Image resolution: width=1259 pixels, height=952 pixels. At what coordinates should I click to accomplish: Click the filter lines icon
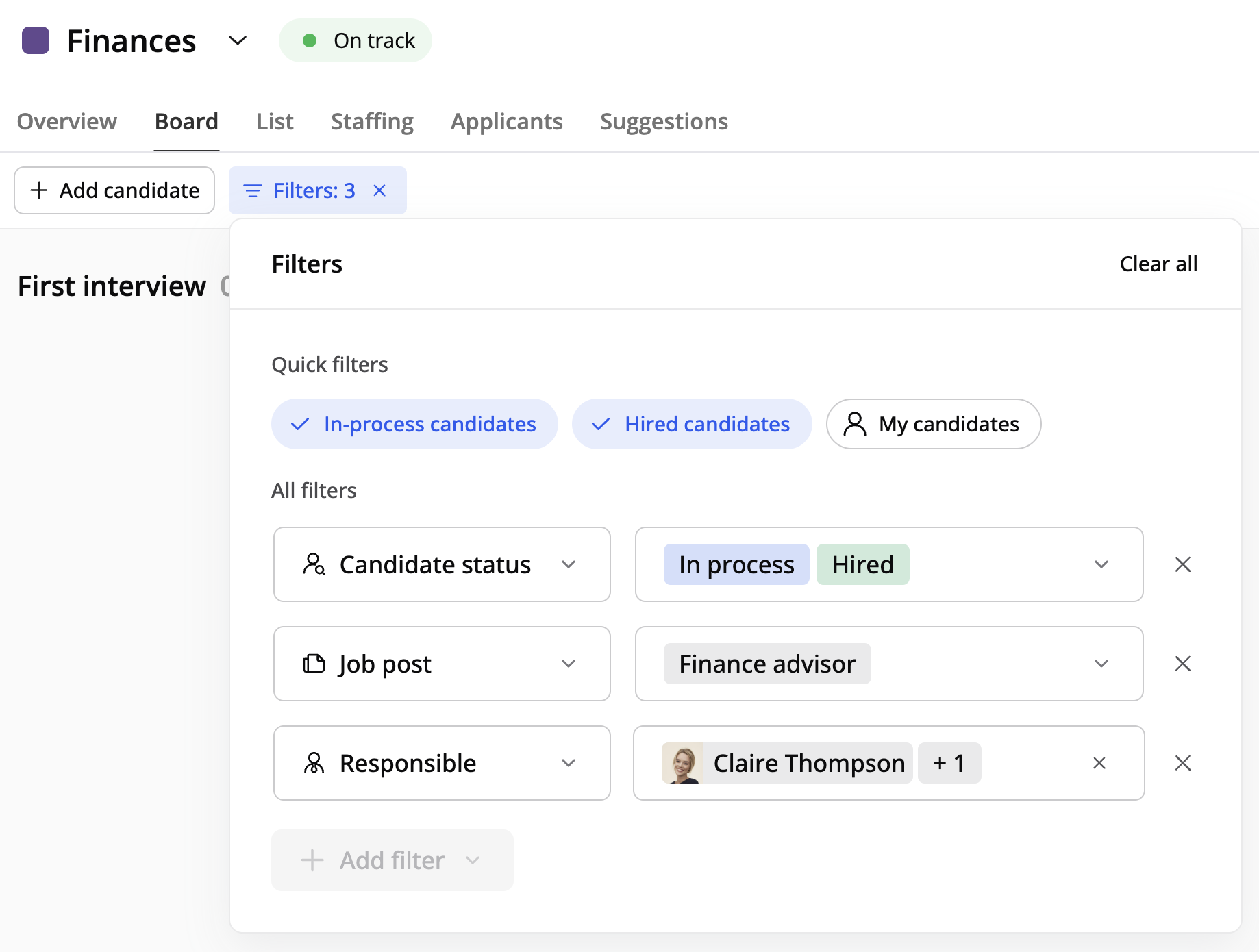coord(253,190)
